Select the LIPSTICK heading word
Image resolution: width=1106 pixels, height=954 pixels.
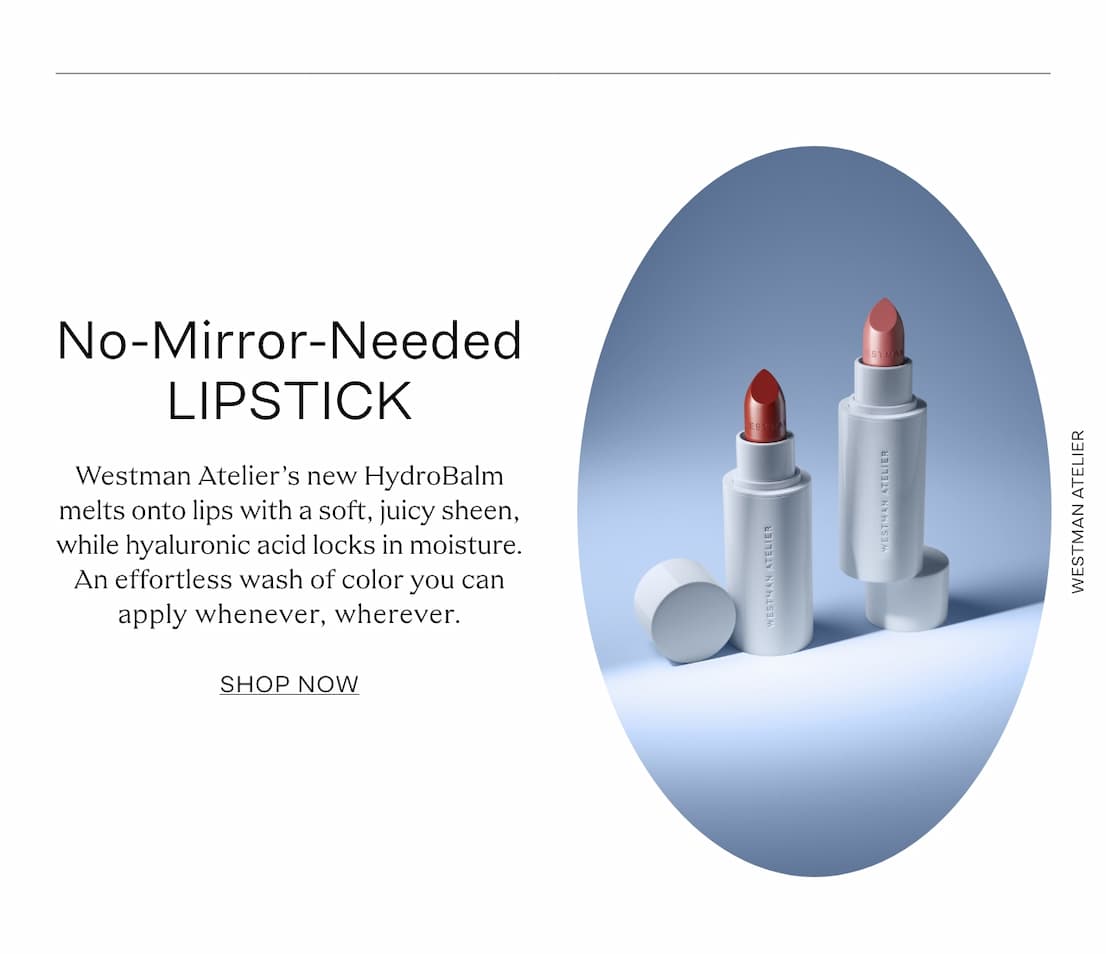[x=289, y=400]
